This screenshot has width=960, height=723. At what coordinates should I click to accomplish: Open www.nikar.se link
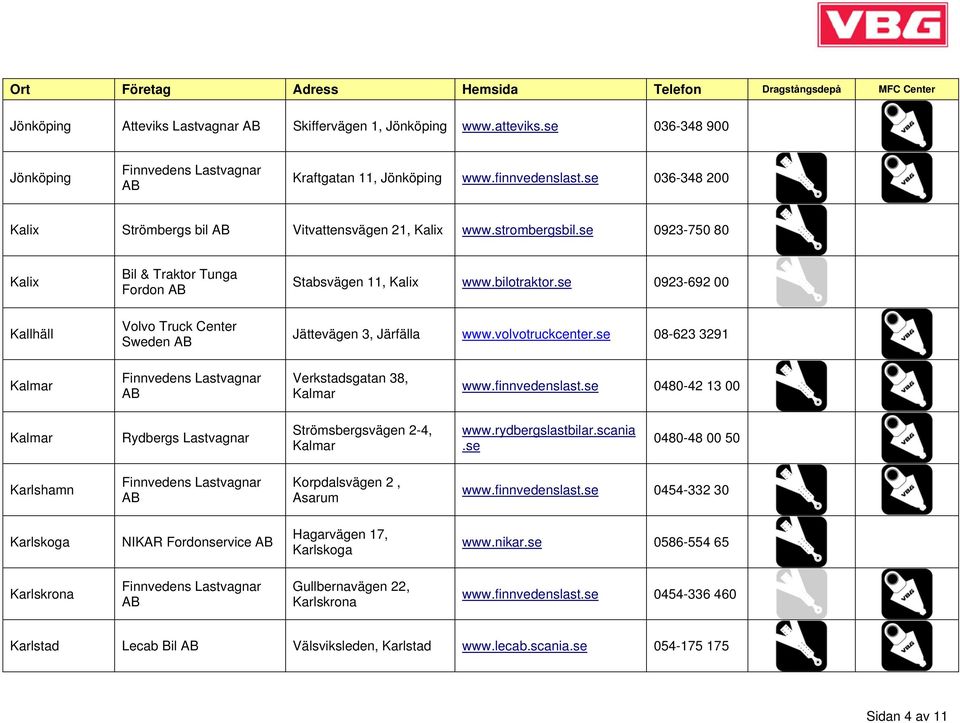pyautogui.click(x=501, y=542)
